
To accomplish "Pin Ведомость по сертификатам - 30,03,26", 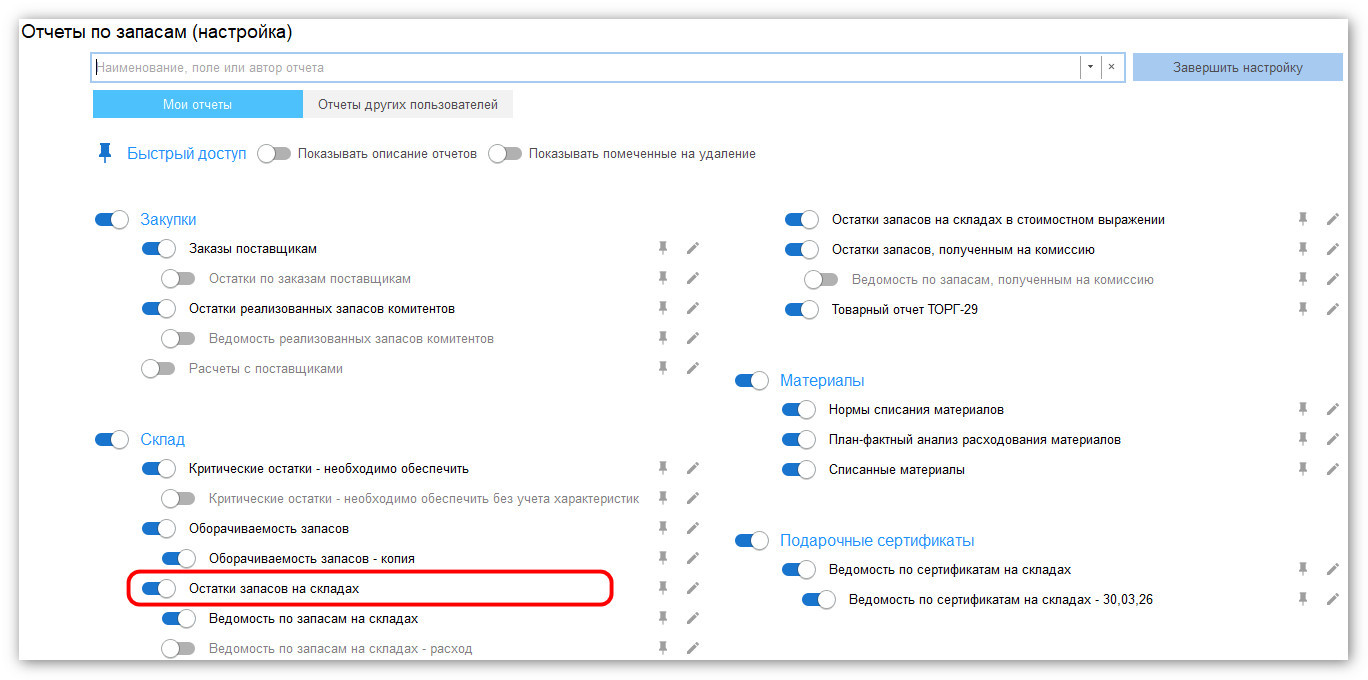I will pos(1302,599).
